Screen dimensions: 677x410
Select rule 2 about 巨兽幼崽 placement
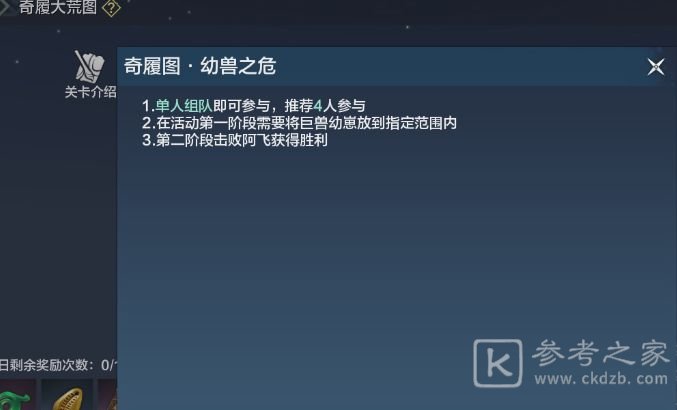[299, 123]
